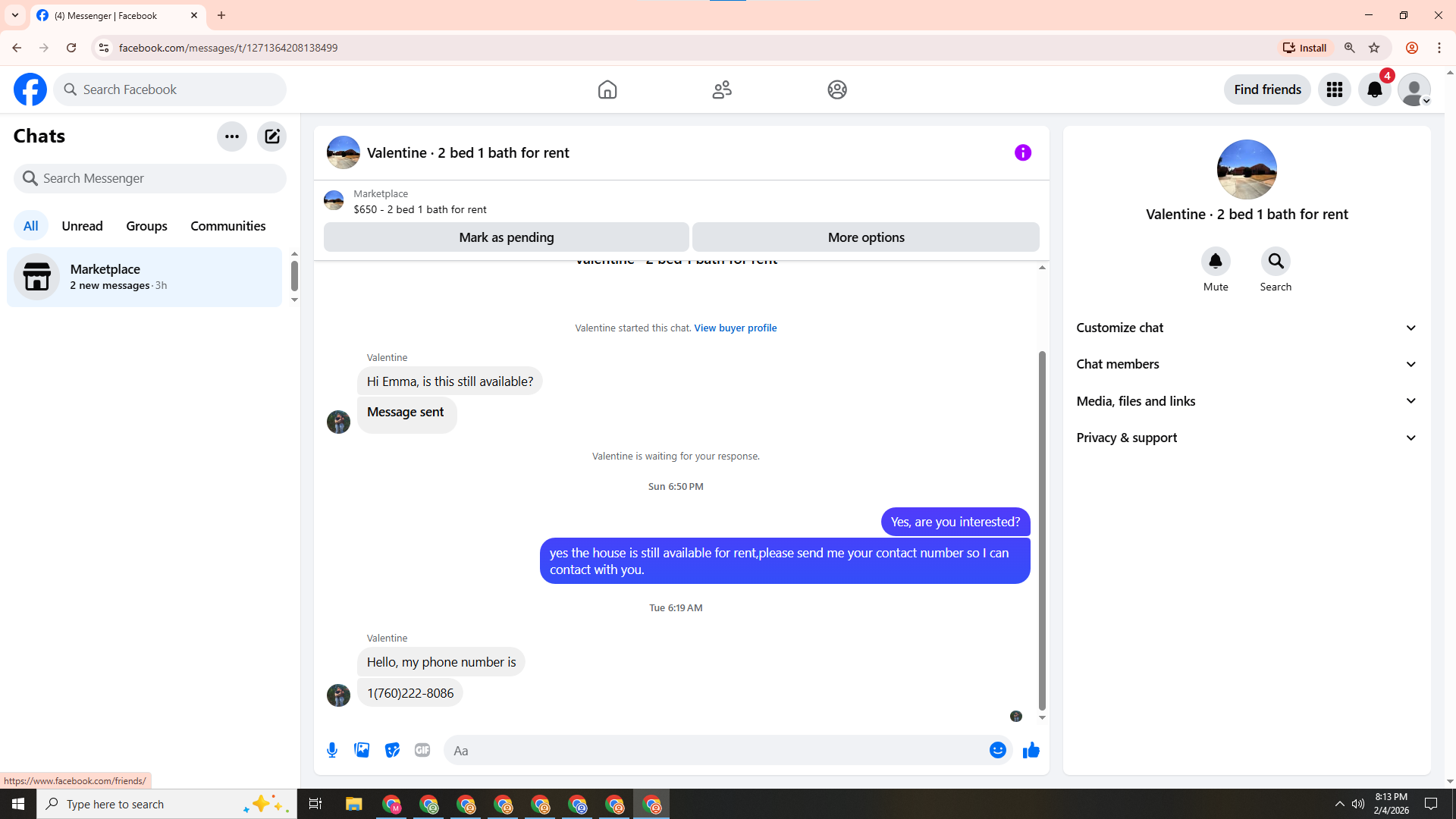This screenshot has height=819, width=1456.
Task: Click the Search Messenger field
Action: pos(150,178)
